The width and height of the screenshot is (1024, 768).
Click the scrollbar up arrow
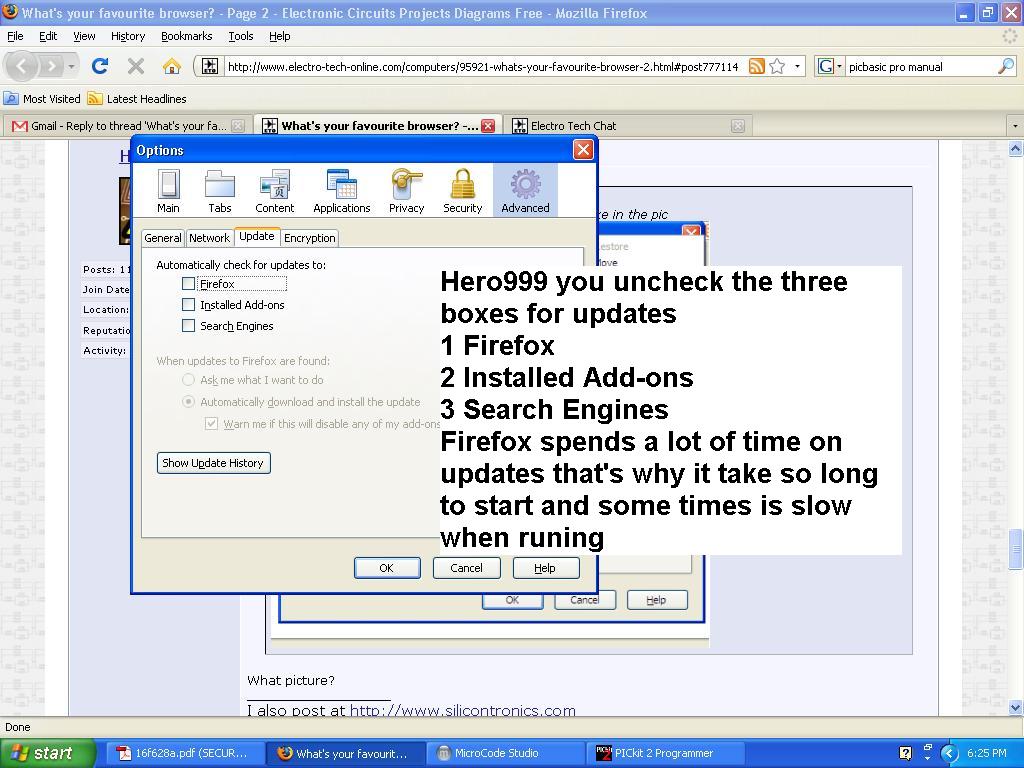pyautogui.click(x=1016, y=149)
